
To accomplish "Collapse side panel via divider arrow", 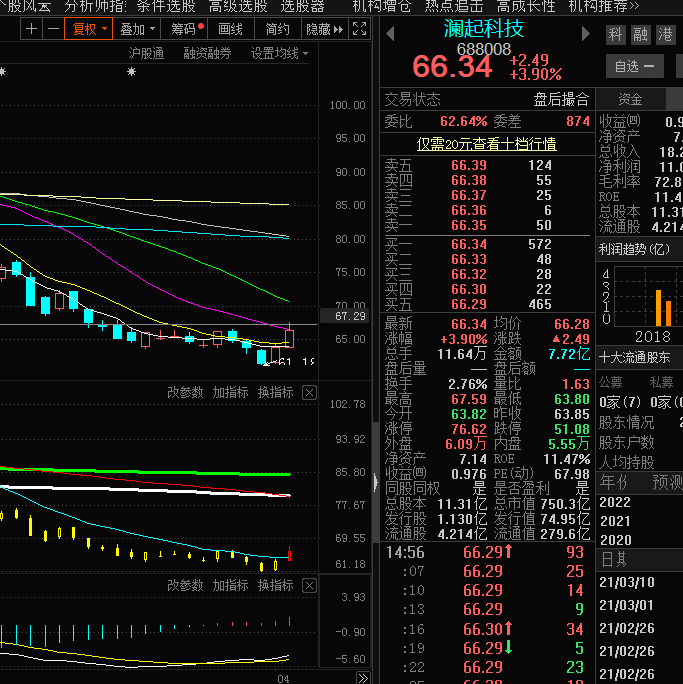I will 376,483.
